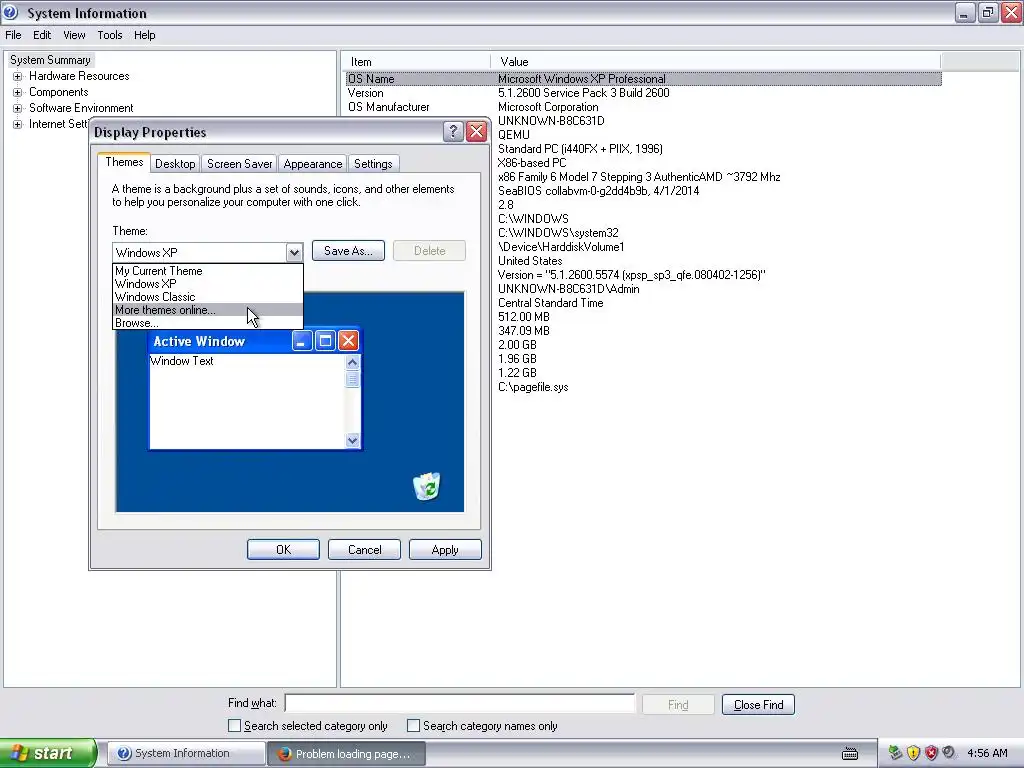Click the yellow shield updates tray icon
Viewport: 1024px width, 768px height.
point(913,753)
